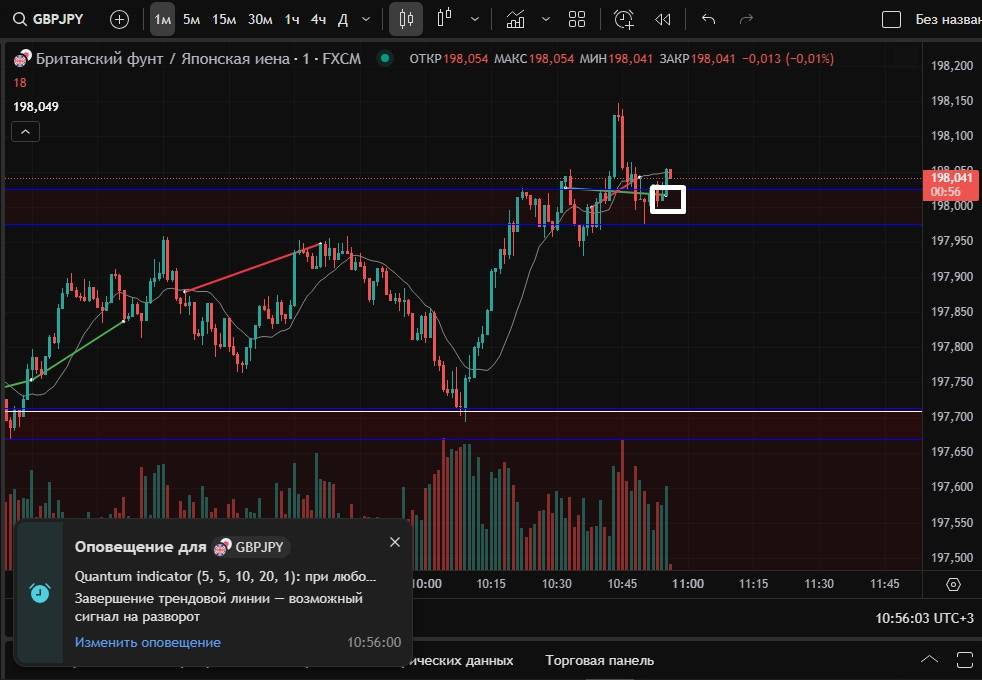Open the indicators icon in toolbar
The width and height of the screenshot is (982, 680).
tap(516, 19)
